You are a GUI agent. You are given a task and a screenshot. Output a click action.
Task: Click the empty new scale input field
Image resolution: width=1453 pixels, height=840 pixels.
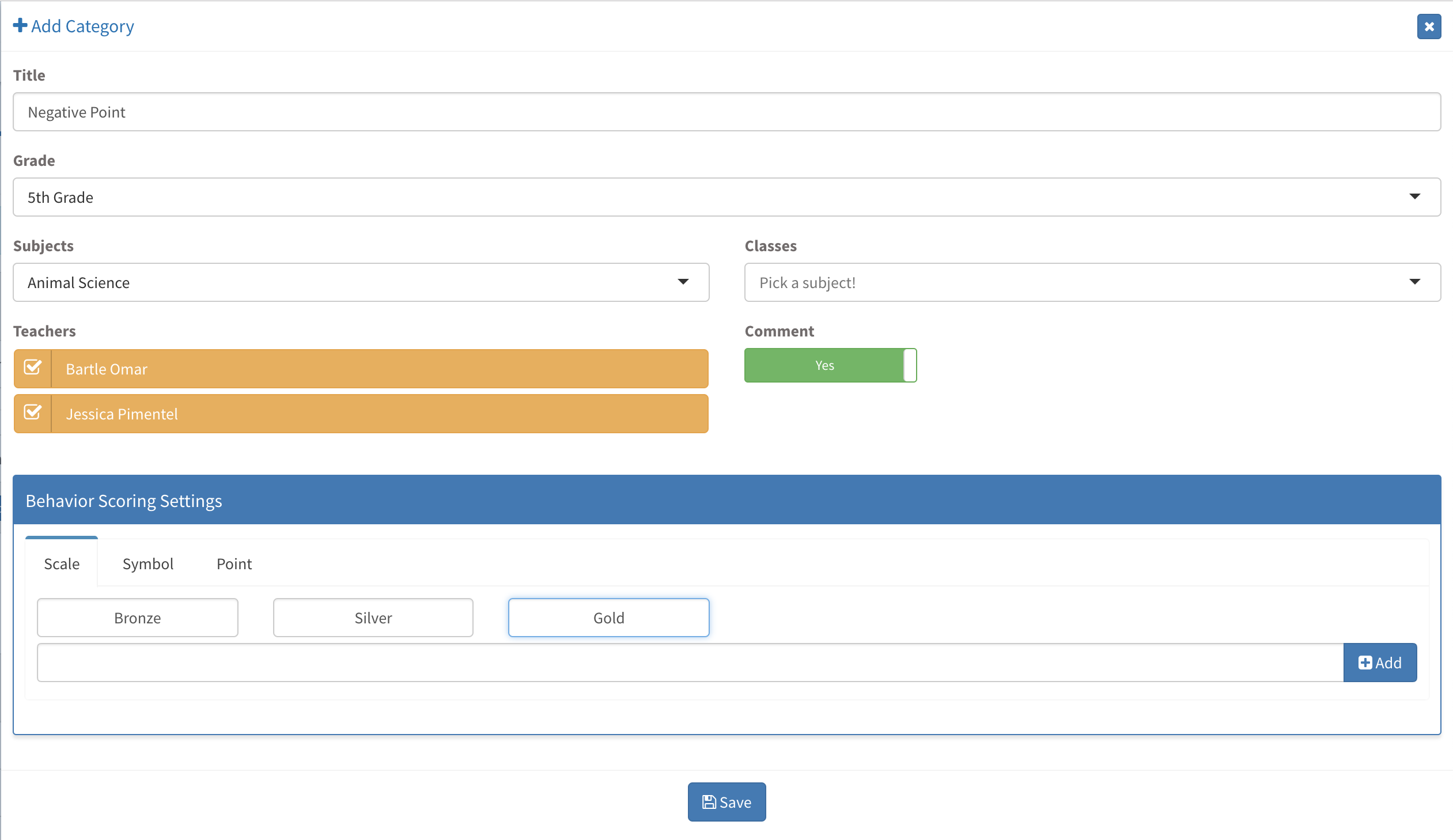(x=690, y=663)
